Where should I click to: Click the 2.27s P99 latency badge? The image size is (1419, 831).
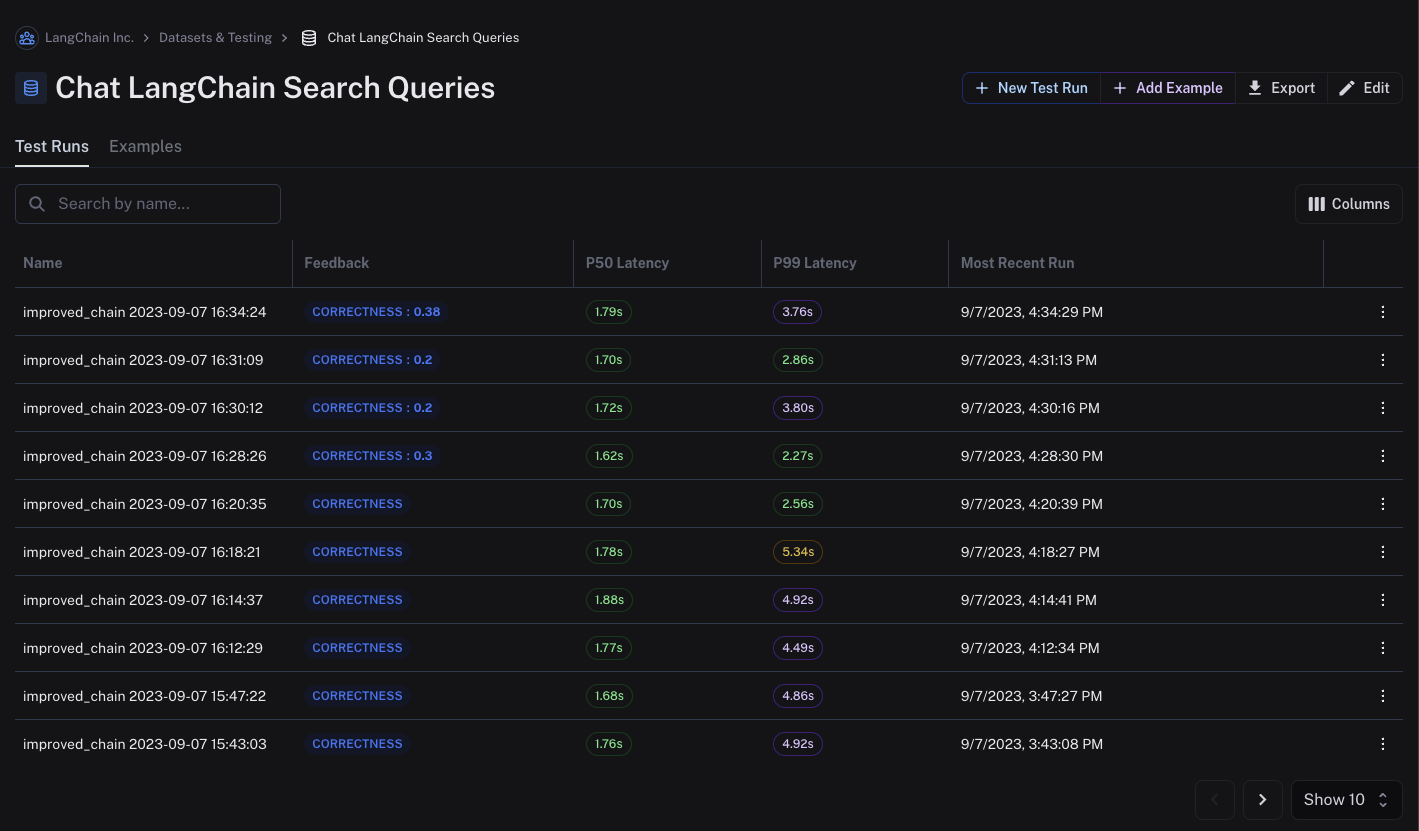[797, 456]
